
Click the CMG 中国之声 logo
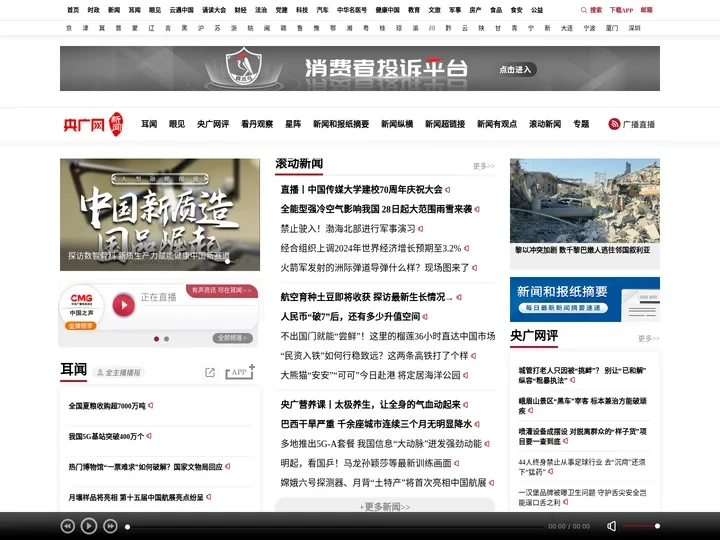[x=81, y=306]
